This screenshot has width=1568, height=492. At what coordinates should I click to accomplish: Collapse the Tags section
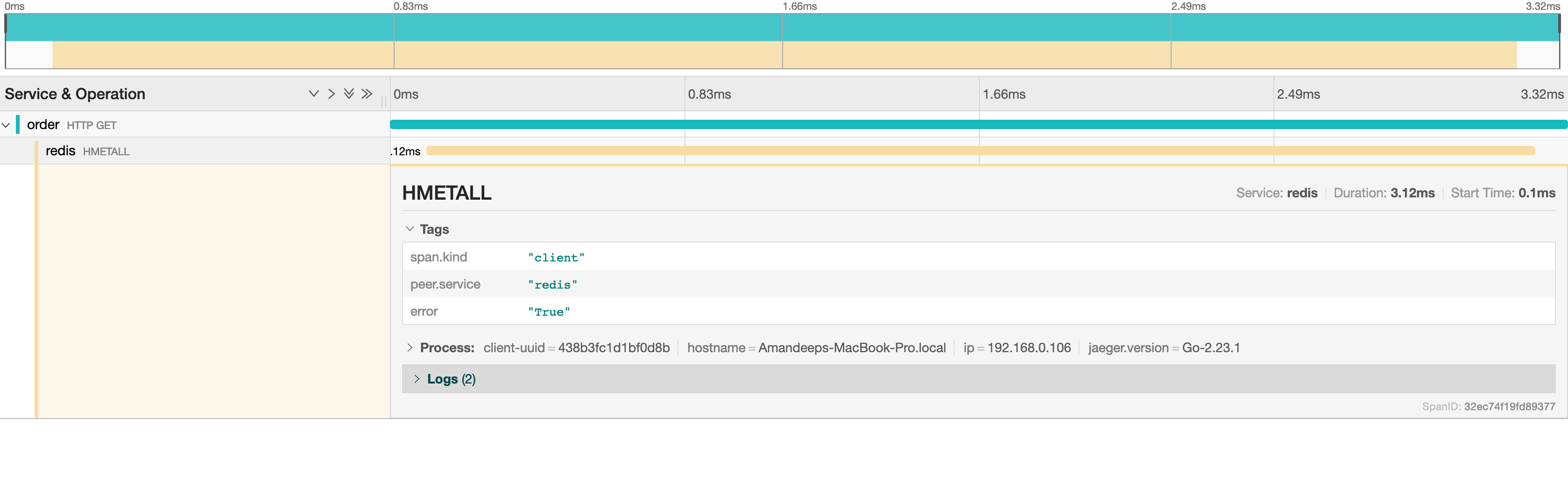(x=410, y=228)
